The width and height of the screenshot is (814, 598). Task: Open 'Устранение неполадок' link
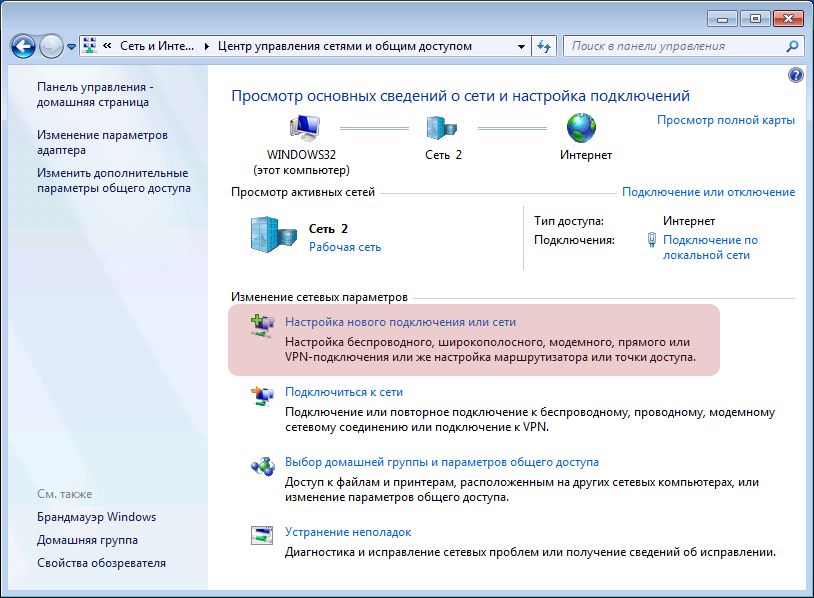tap(348, 532)
